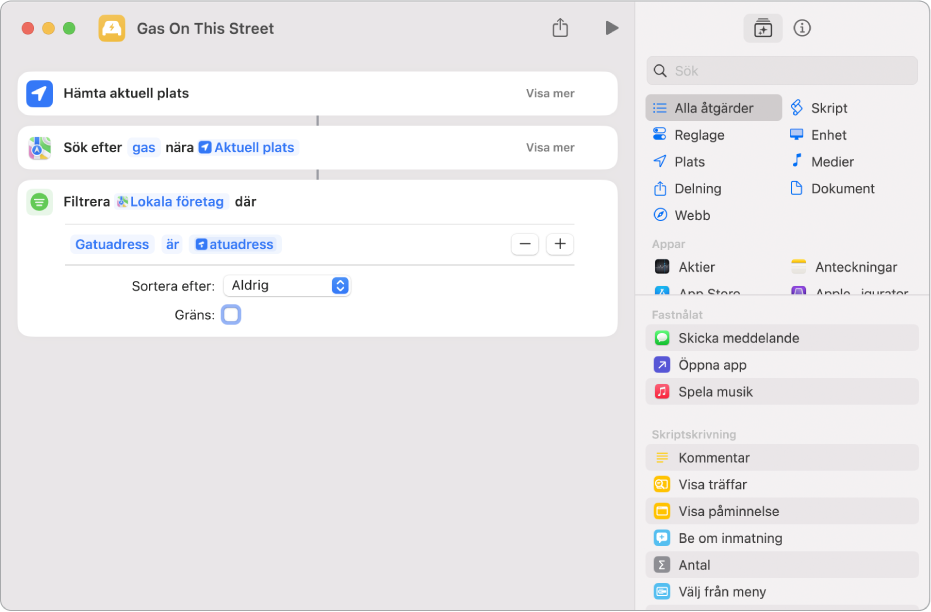Screen dimensions: 931x612
Task: Expand Visa mer on Sök efter action
Action: (x=550, y=147)
